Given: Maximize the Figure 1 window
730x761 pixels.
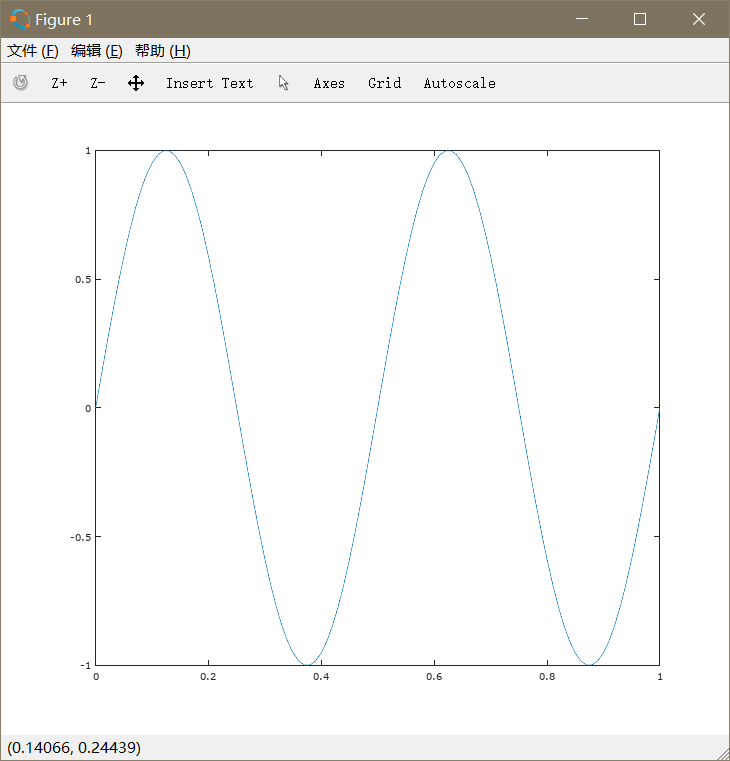Looking at the screenshot, I should [640, 19].
